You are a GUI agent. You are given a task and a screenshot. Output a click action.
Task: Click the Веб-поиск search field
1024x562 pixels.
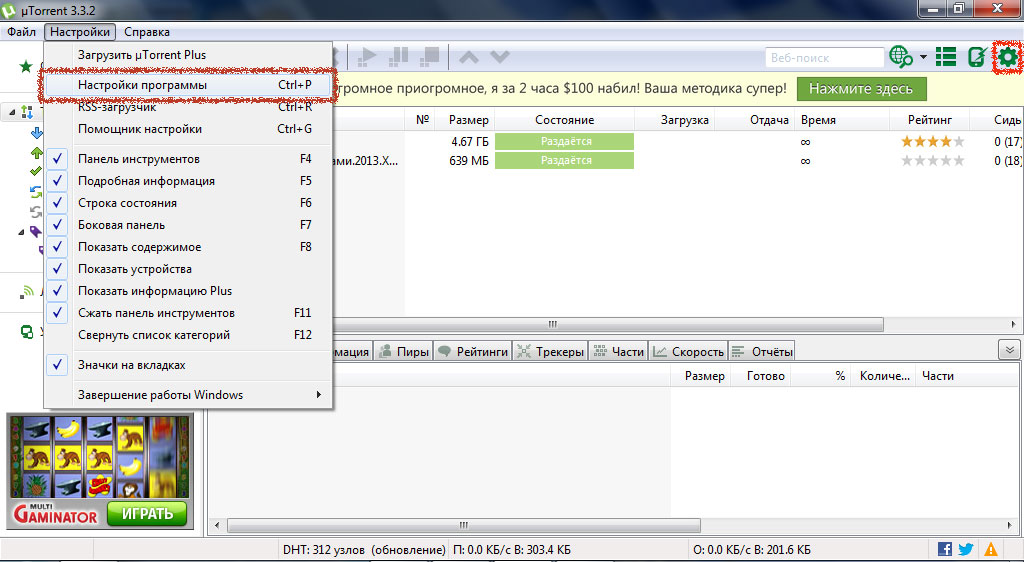pyautogui.click(x=824, y=57)
